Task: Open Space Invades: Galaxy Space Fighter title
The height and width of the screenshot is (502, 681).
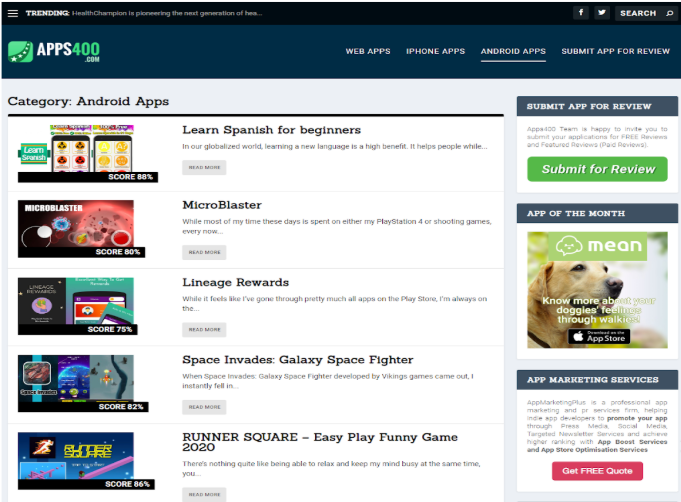Action: pos(297,359)
